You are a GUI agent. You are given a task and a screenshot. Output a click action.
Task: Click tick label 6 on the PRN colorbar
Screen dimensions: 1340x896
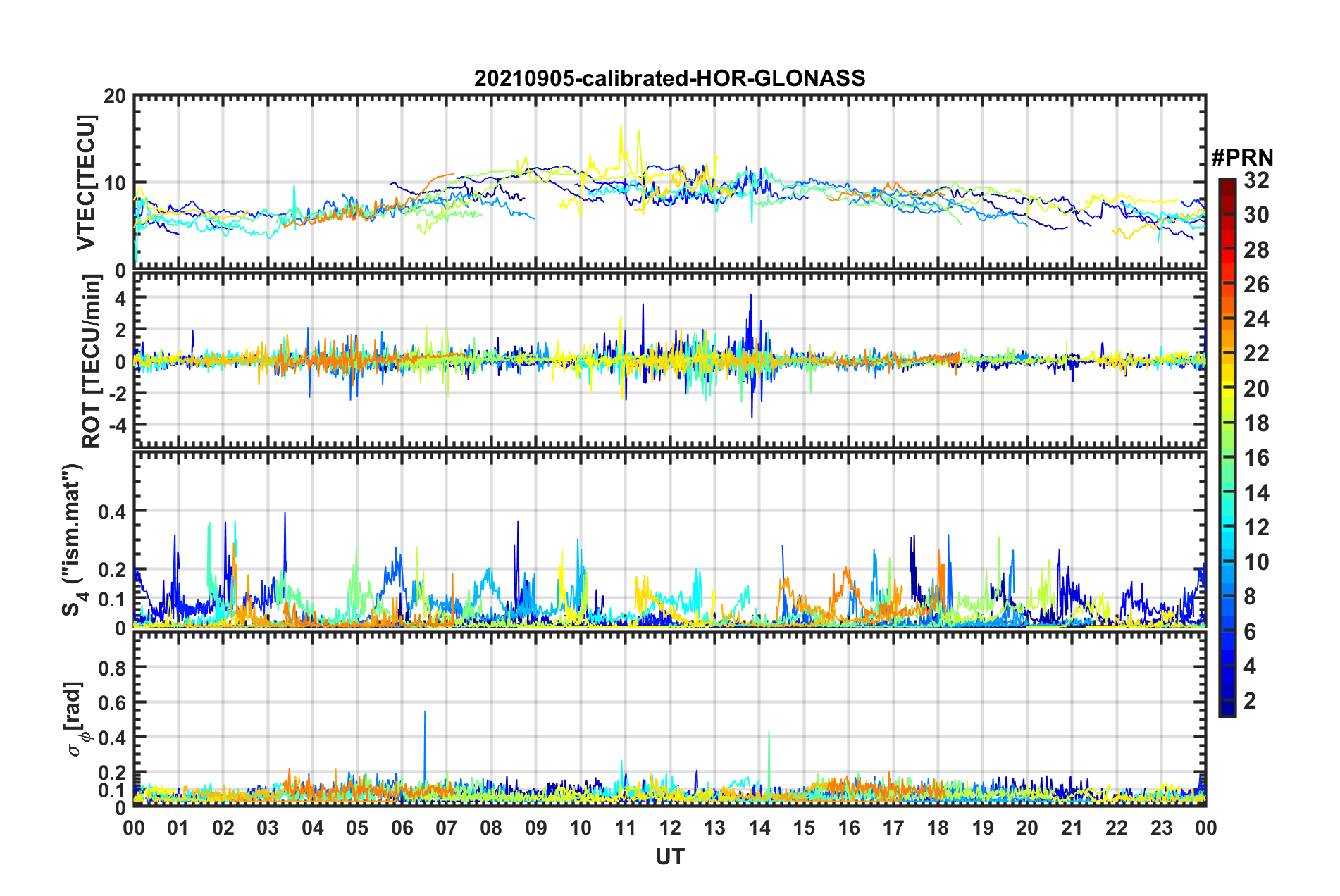pyautogui.click(x=1250, y=632)
